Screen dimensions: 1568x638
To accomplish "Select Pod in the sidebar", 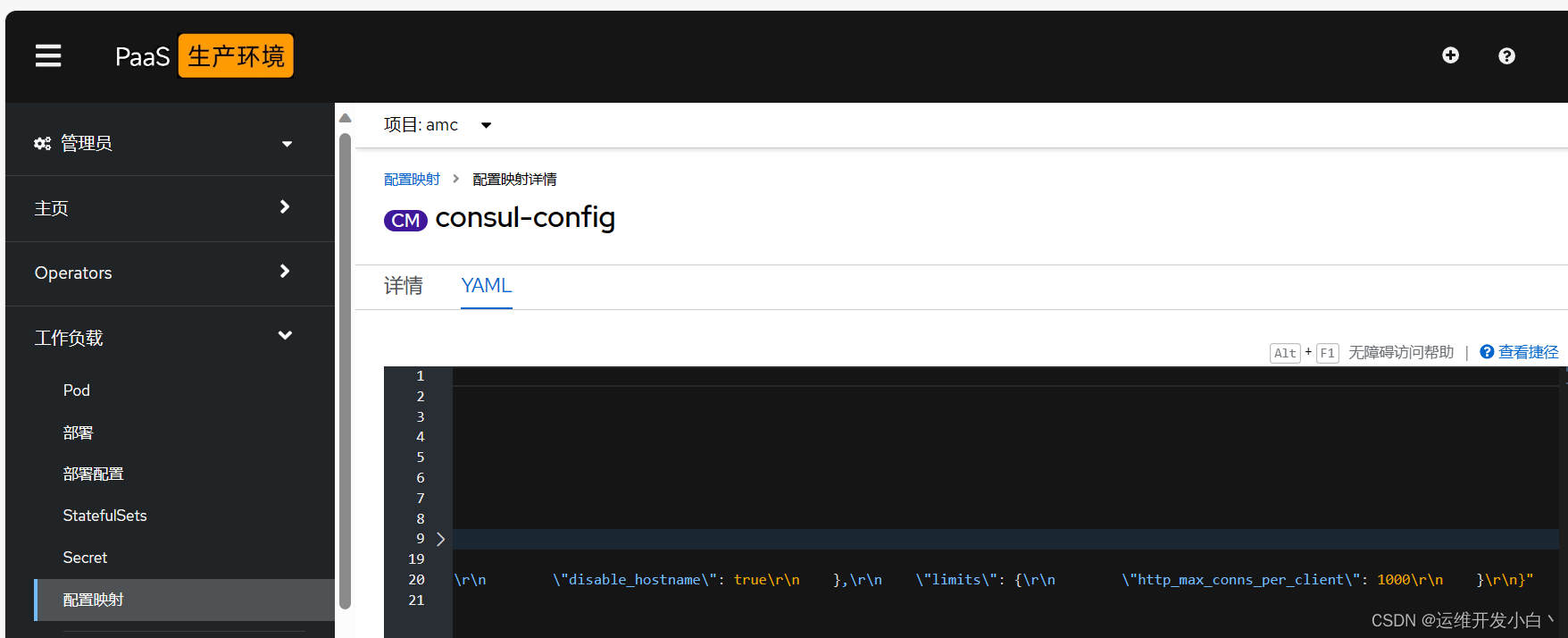I will click(76, 390).
